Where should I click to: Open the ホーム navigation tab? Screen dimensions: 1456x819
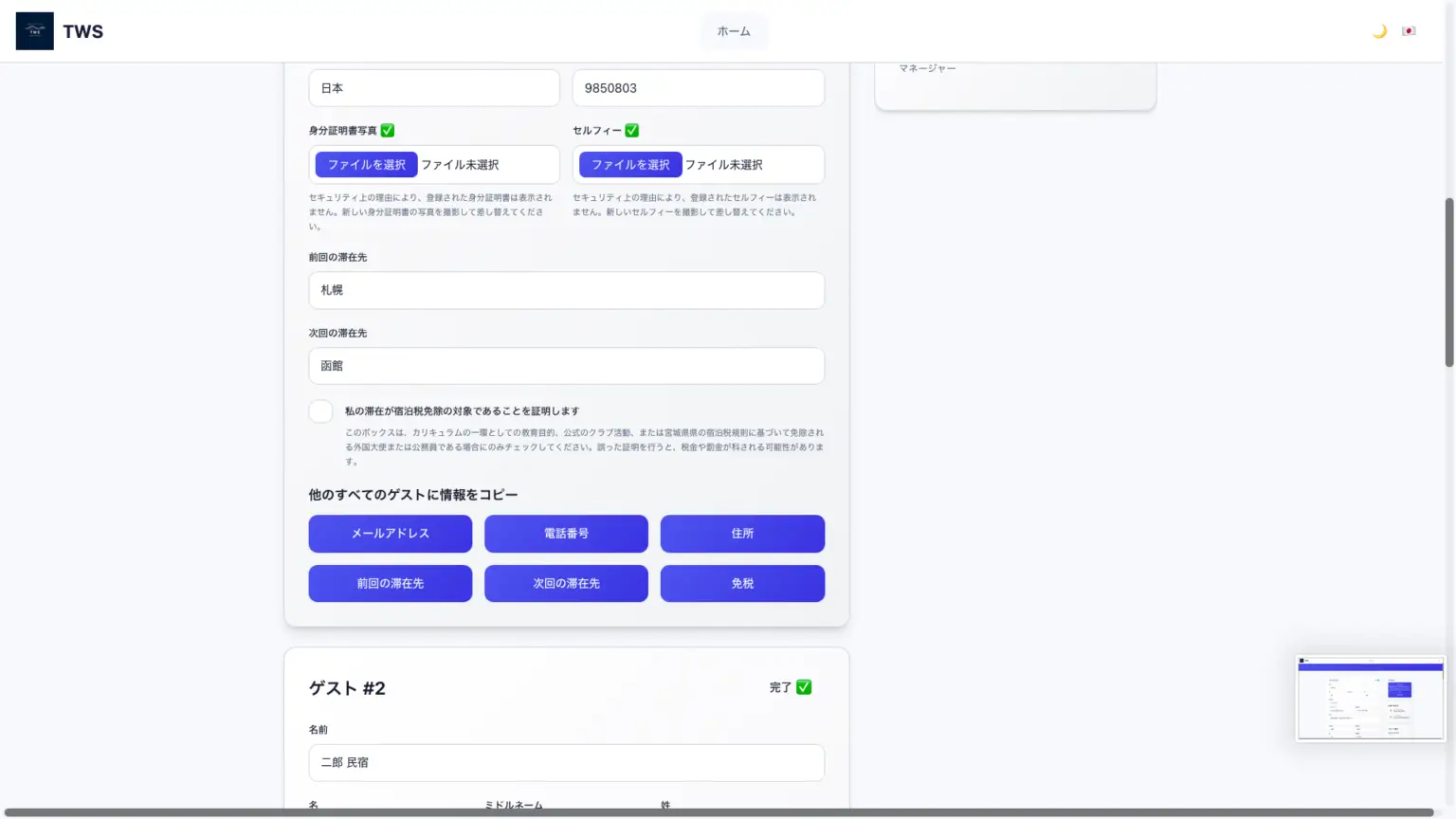tap(733, 31)
